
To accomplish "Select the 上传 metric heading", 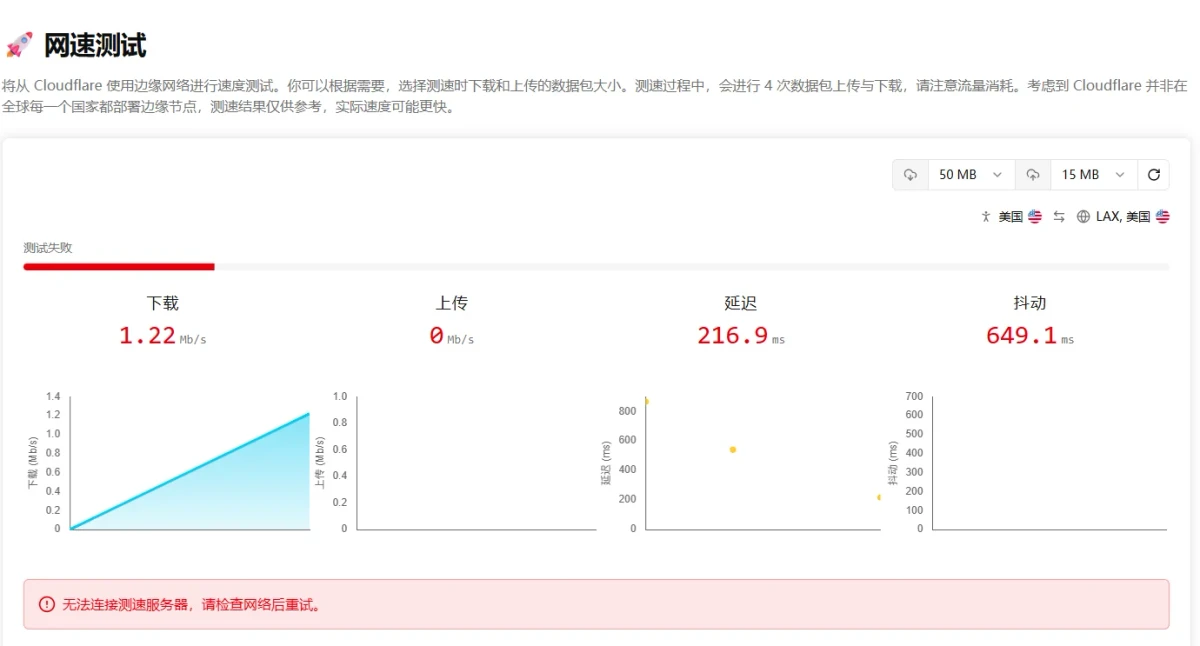I will (451, 303).
